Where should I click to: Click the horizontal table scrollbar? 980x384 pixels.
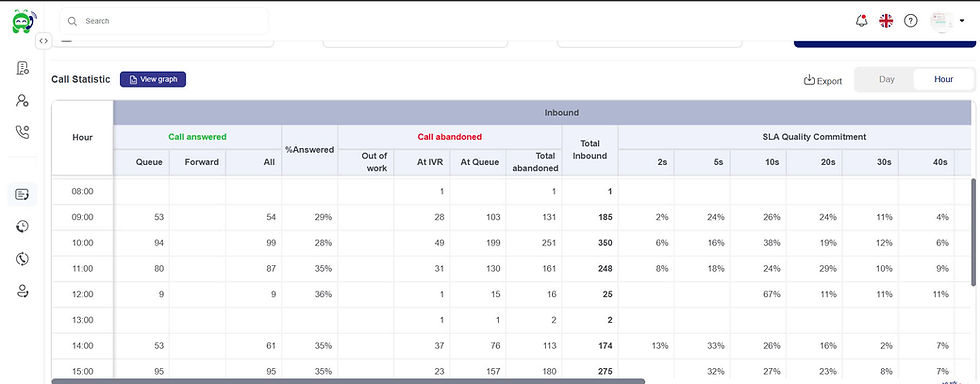pyautogui.click(x=348, y=381)
